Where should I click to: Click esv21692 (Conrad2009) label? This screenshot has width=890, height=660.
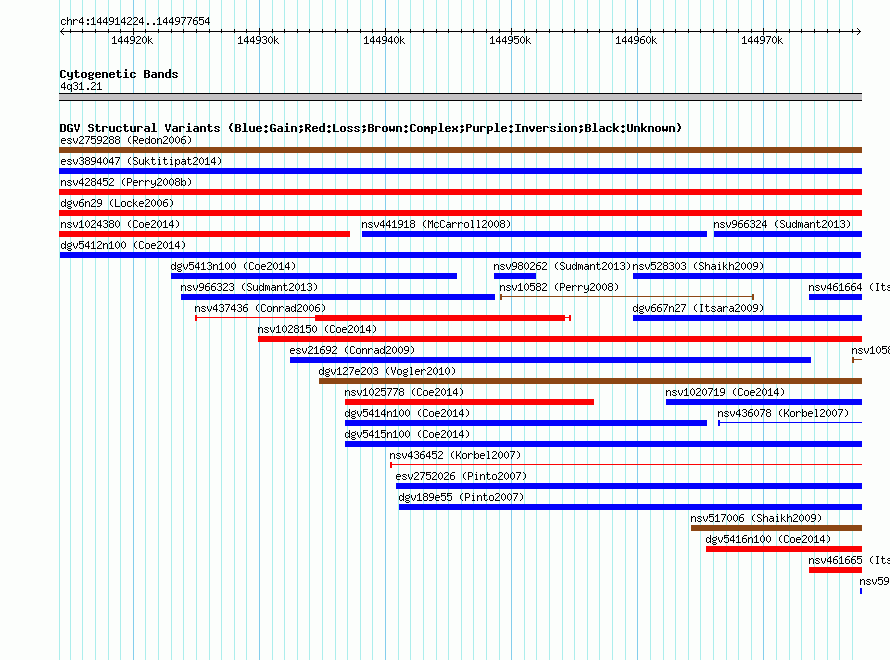point(352,350)
